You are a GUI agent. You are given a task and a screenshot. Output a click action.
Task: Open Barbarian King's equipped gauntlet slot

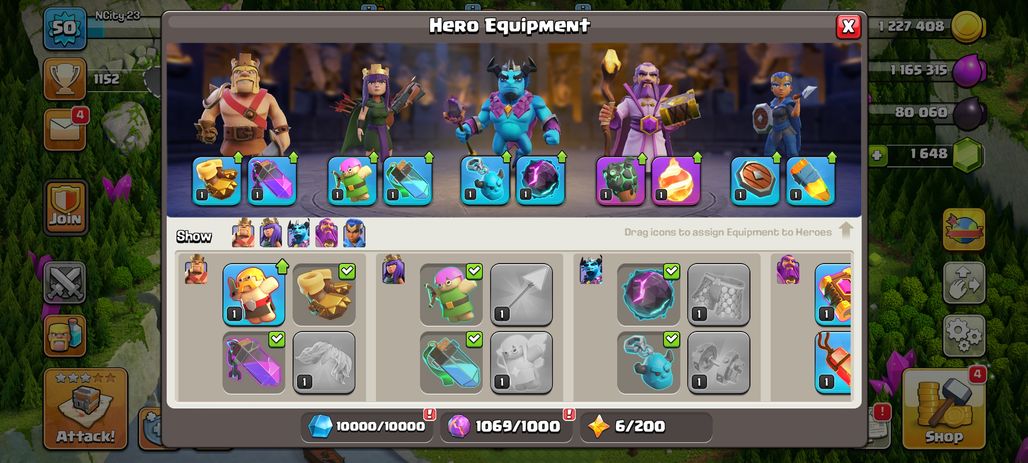pyautogui.click(x=216, y=181)
